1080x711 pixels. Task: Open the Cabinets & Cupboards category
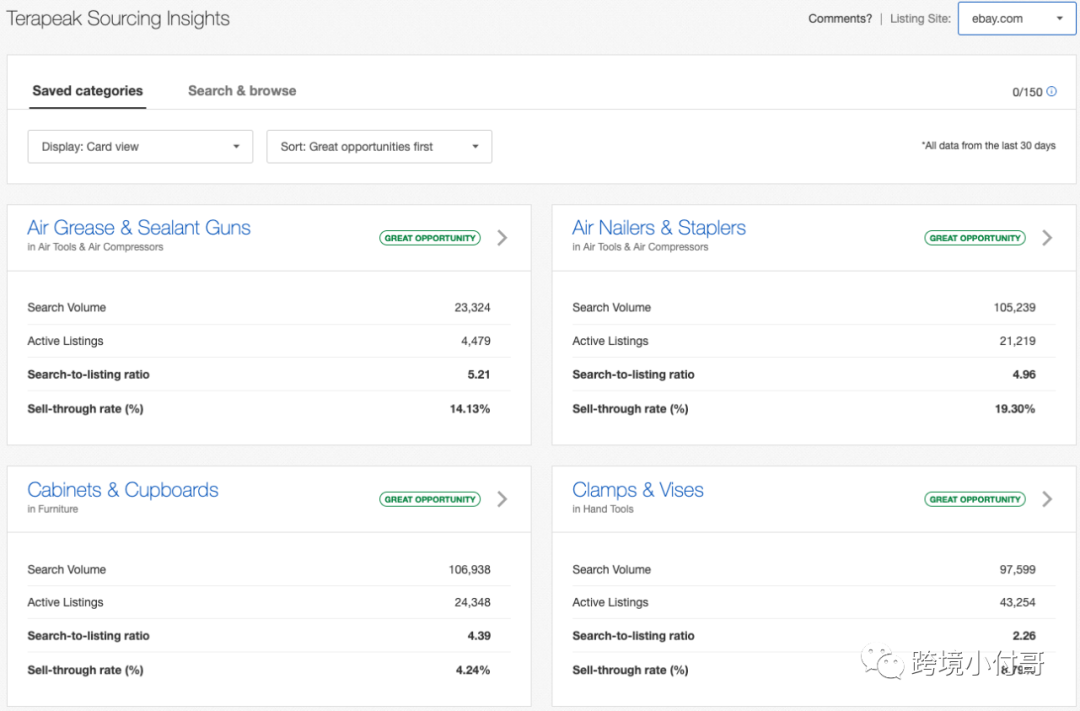(123, 490)
